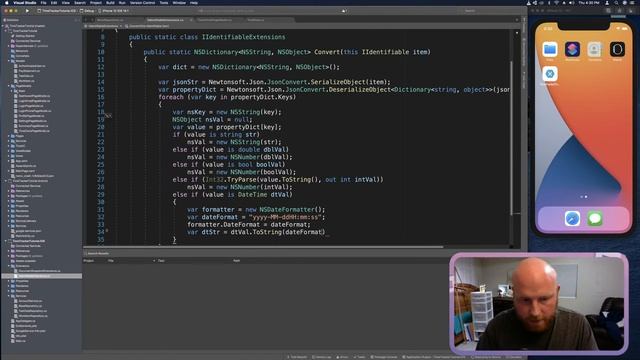Open Messages in the simulator dock
Viewport: 640px width, 360px height.
pyautogui.click(x=595, y=219)
